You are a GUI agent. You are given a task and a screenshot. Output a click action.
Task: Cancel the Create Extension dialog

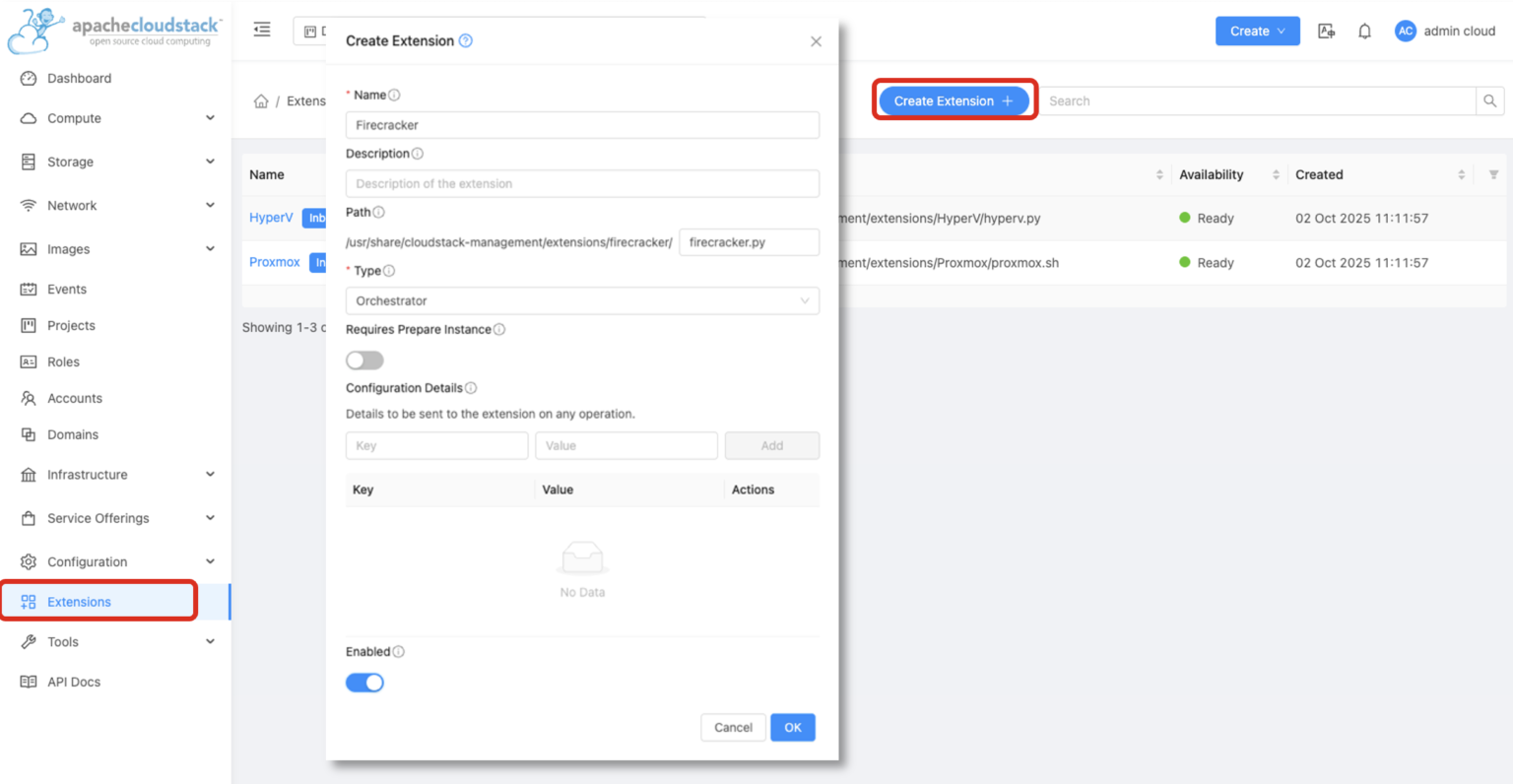tap(733, 727)
